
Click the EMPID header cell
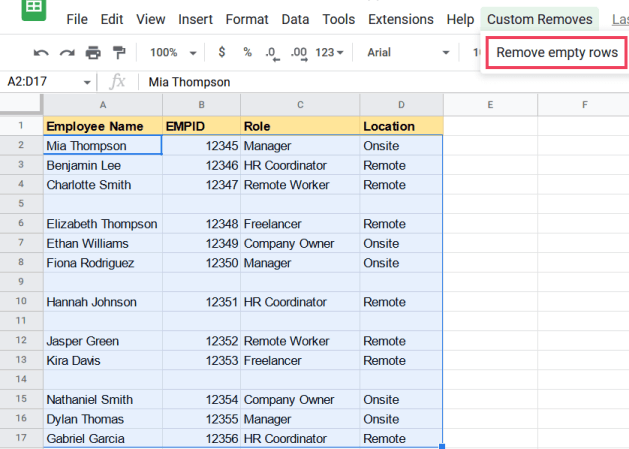pyautogui.click(x=201, y=126)
